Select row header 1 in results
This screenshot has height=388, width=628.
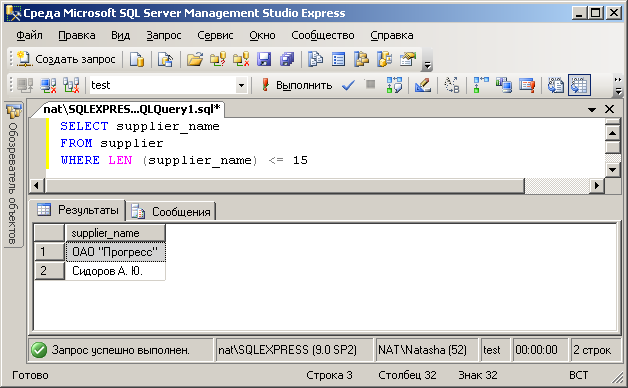(x=49, y=252)
